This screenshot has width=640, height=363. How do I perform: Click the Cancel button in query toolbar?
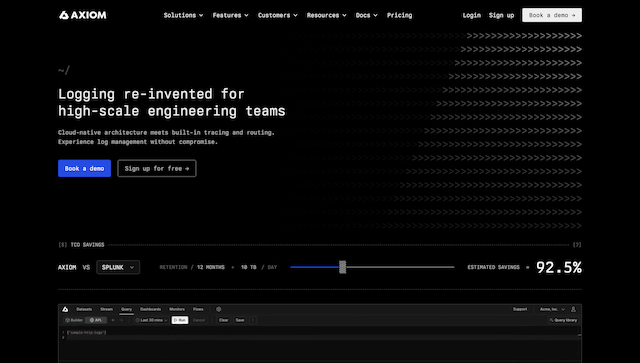point(199,320)
